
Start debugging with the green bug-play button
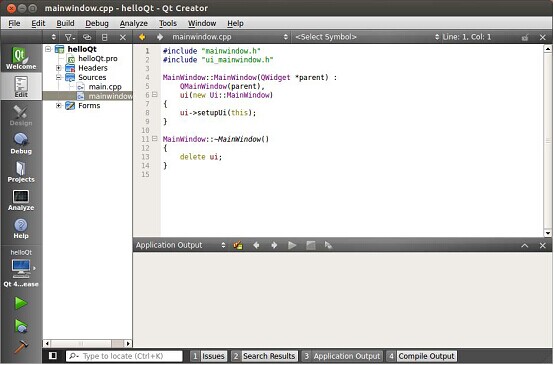coord(21,326)
